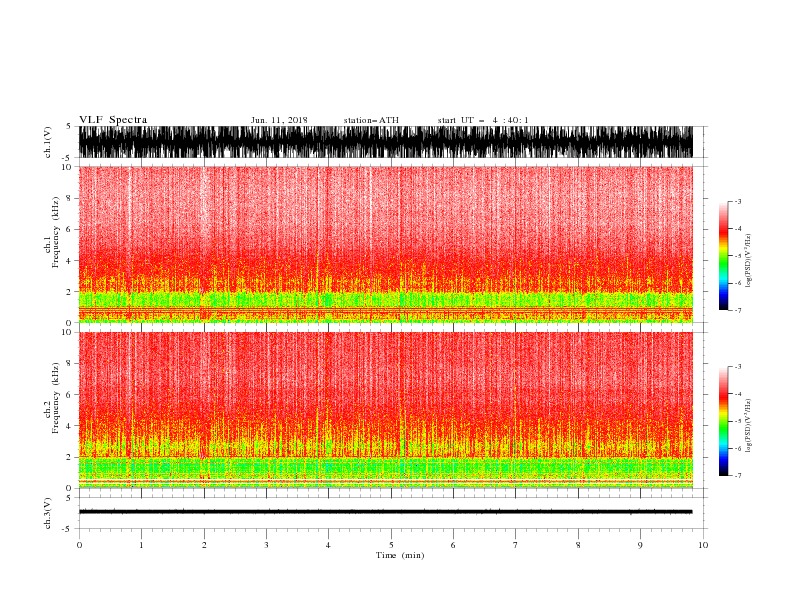Click the "-5" label on ch.1 colorbar
The width and height of the screenshot is (792, 612).
(x=738, y=256)
